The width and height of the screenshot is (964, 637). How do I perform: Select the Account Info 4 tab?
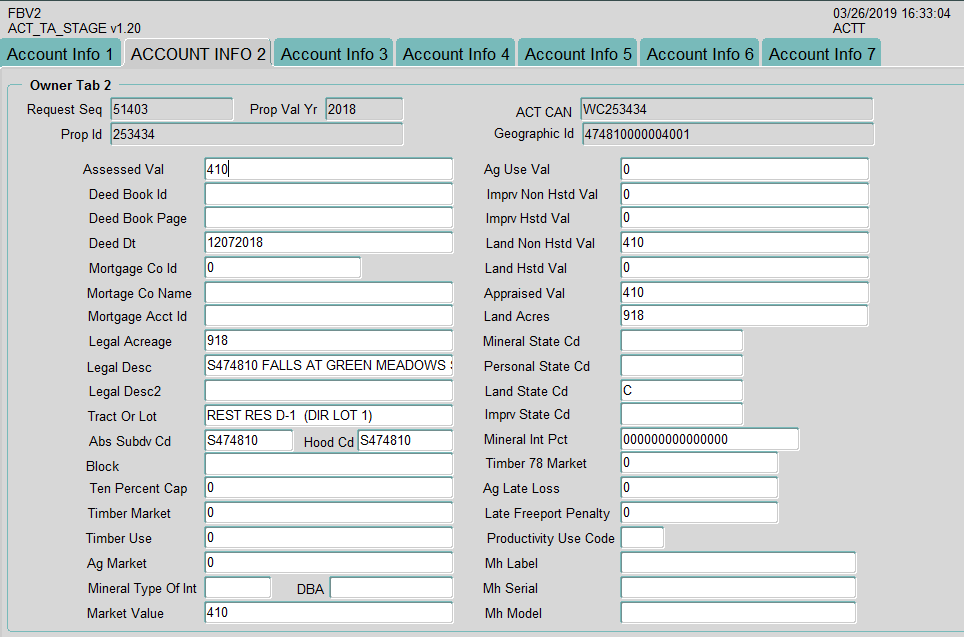tap(456, 54)
